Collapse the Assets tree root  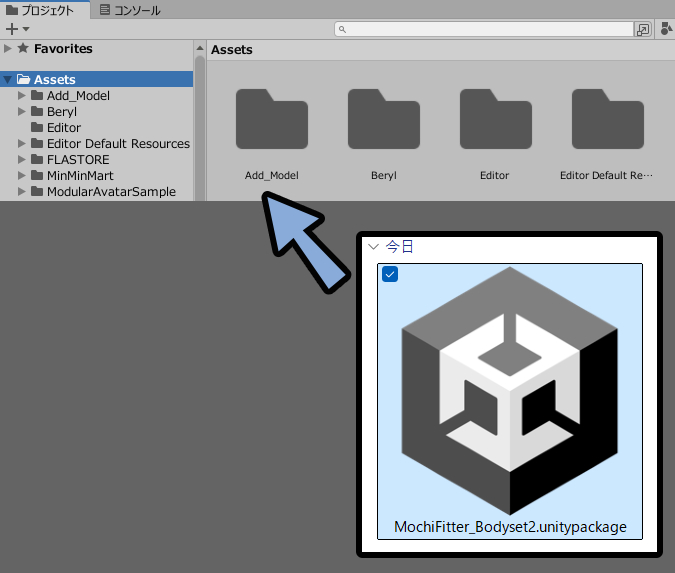[x=8, y=80]
